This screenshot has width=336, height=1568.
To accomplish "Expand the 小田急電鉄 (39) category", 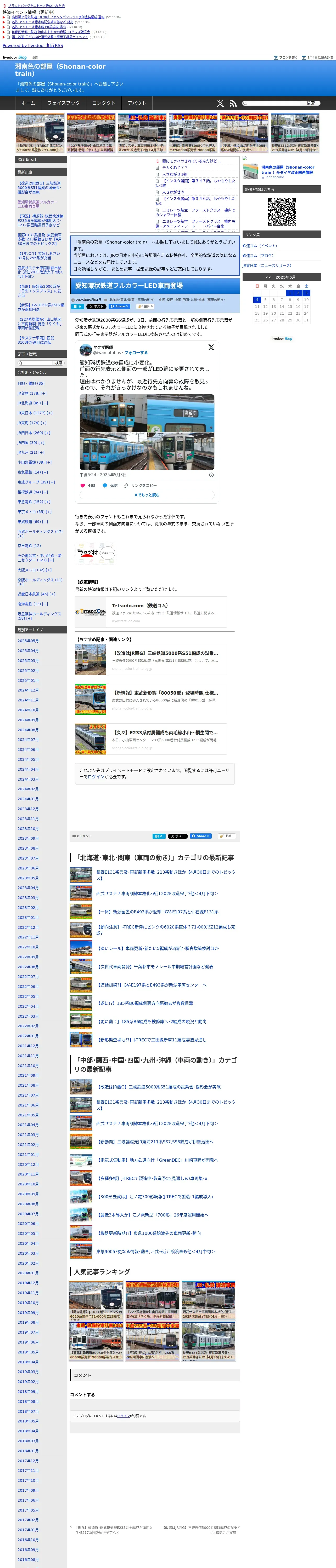I will [49, 463].
